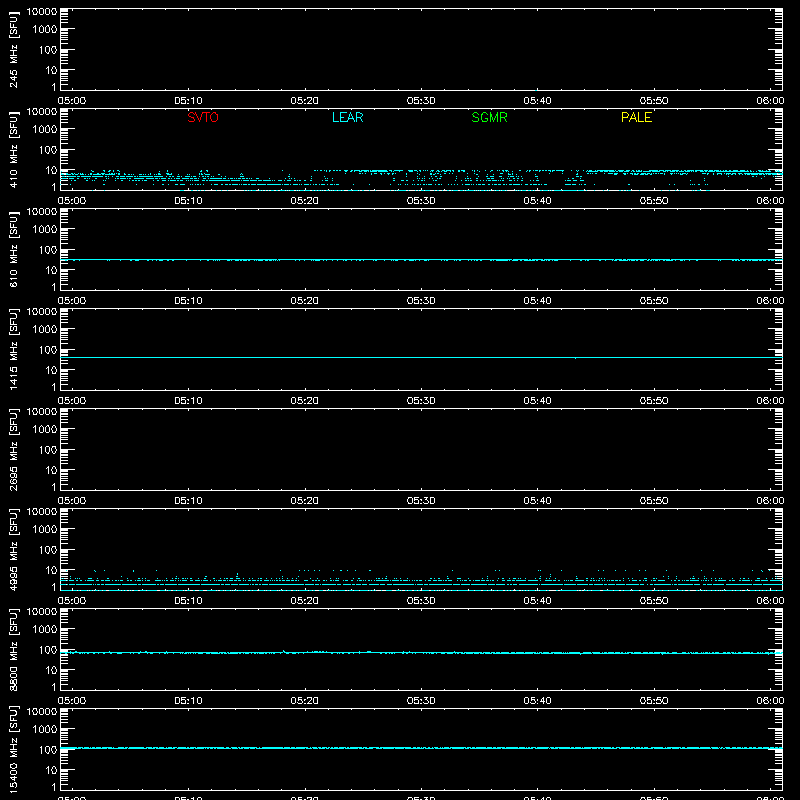
Task: Click the green SGMR station label
Action: (x=489, y=117)
